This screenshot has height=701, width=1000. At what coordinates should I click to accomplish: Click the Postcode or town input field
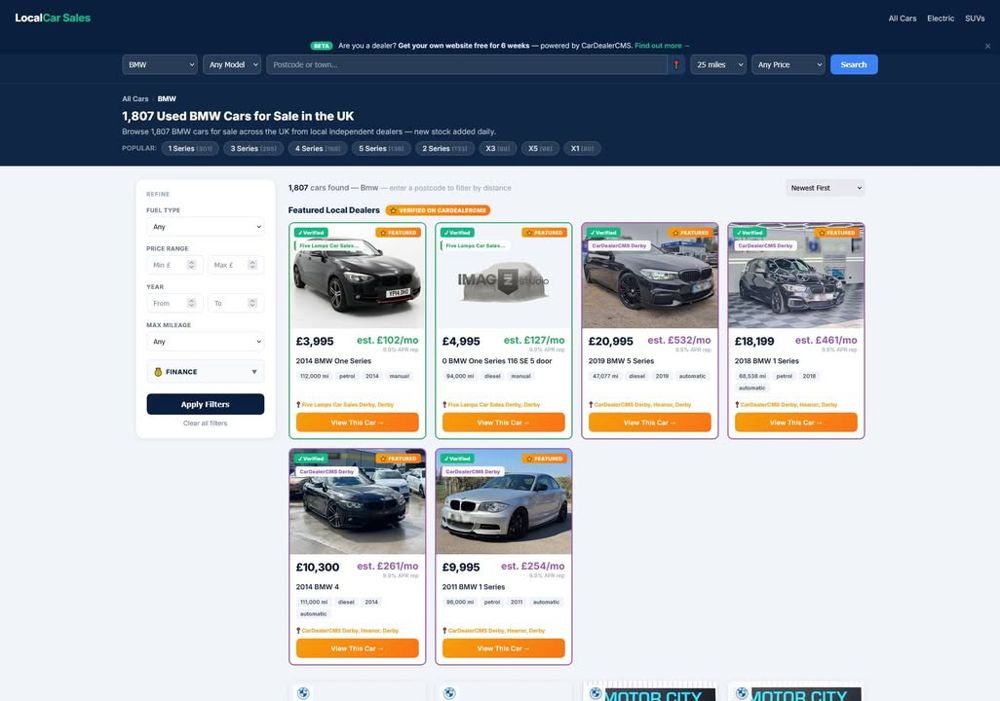[467, 64]
